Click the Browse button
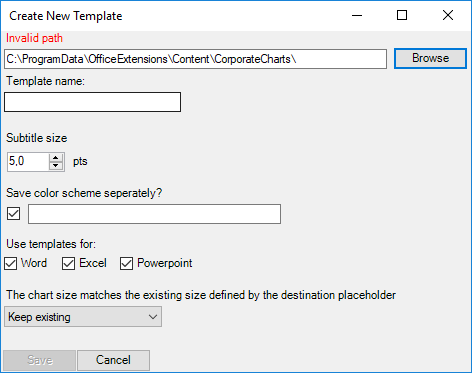472x373 pixels. (x=430, y=59)
